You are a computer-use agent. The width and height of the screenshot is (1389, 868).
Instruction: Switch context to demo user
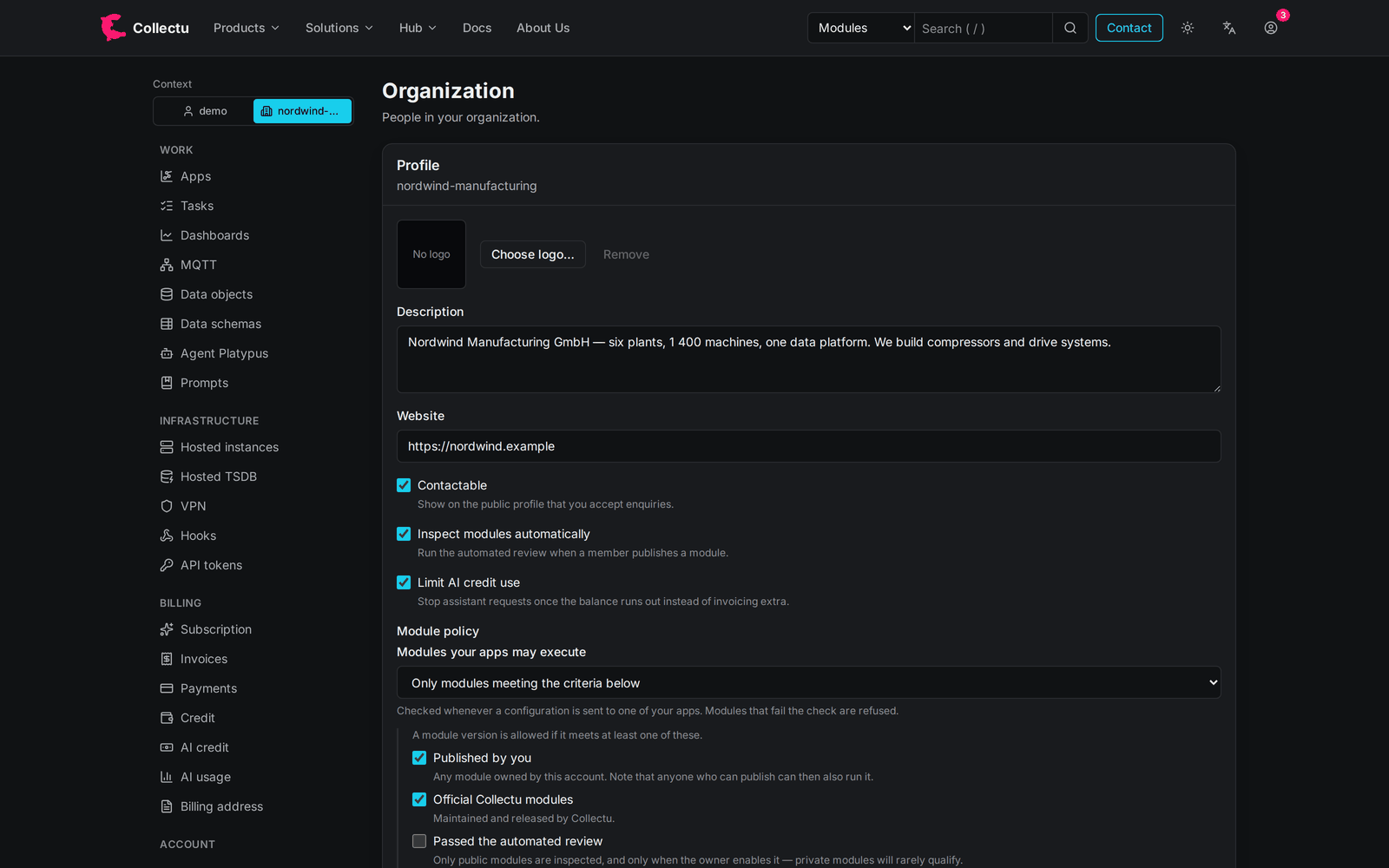[x=205, y=111]
